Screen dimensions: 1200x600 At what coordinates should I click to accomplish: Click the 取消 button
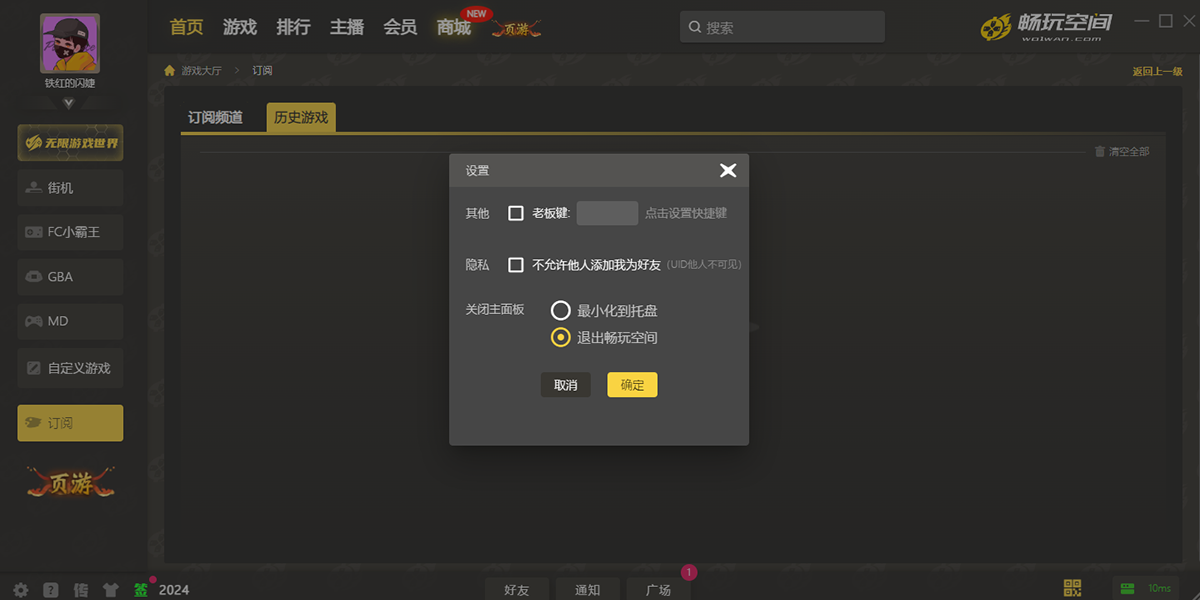click(566, 385)
